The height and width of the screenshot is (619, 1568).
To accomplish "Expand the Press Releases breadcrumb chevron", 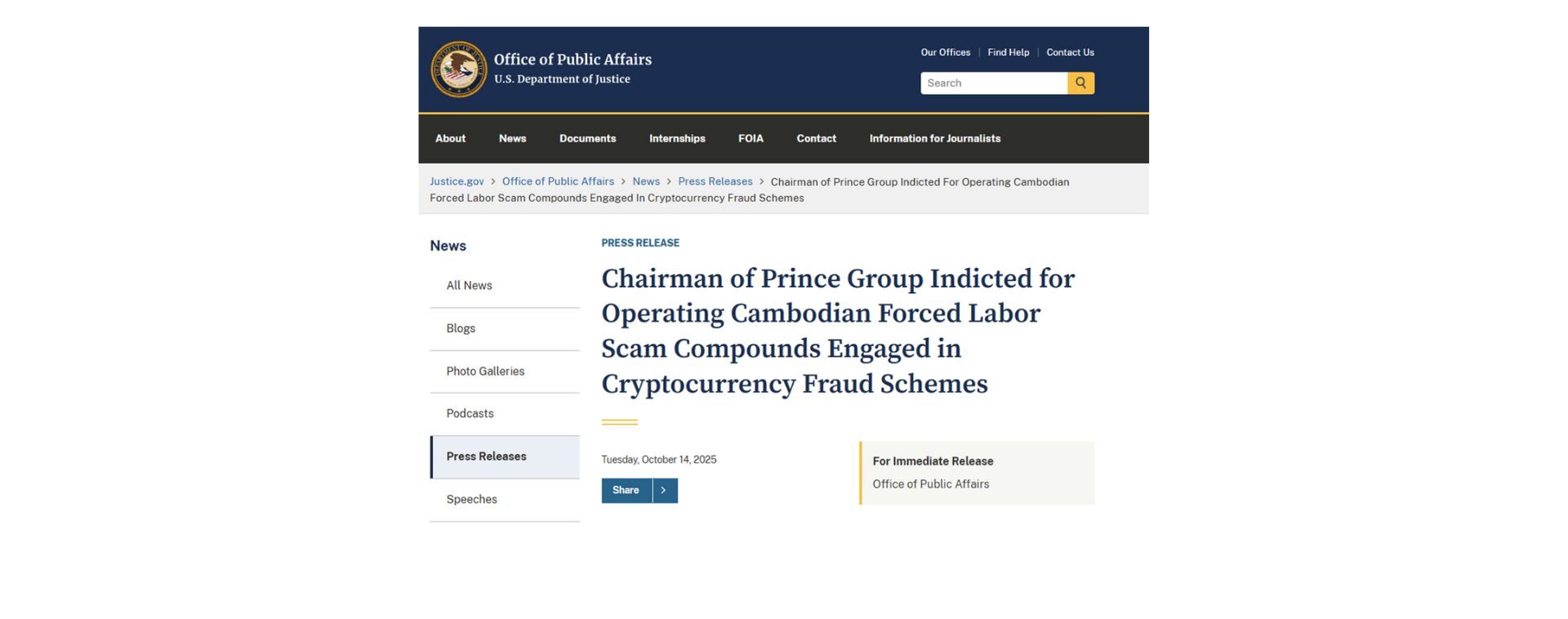I will 763,181.
